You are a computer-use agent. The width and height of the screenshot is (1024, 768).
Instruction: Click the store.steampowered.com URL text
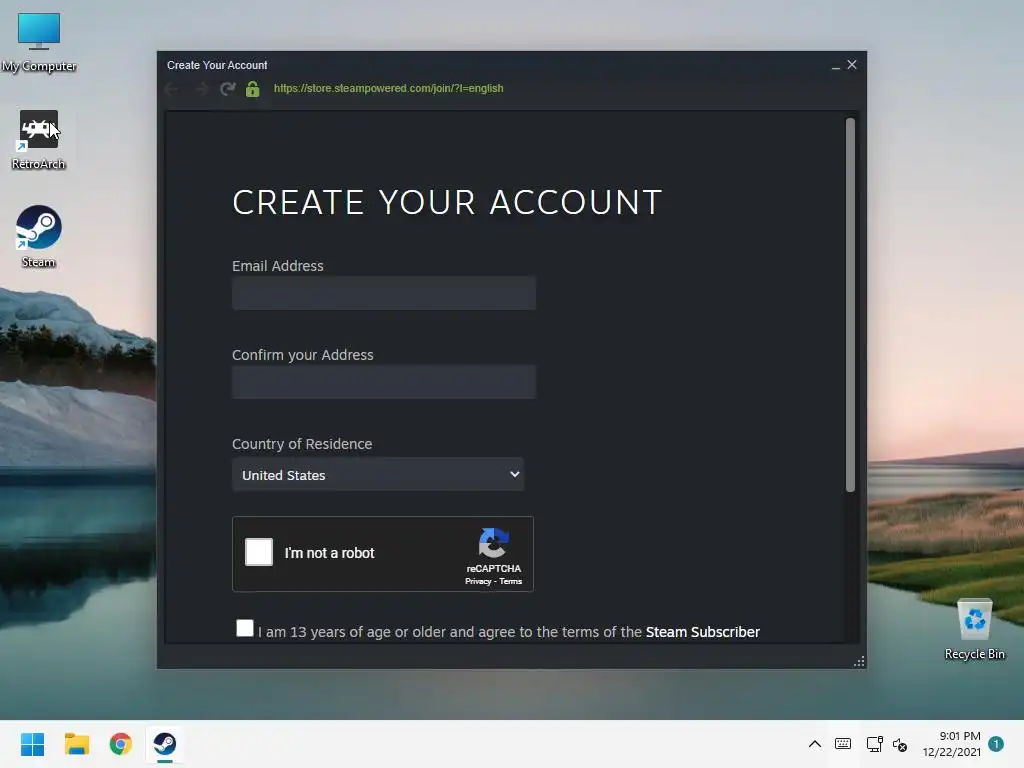tap(389, 88)
